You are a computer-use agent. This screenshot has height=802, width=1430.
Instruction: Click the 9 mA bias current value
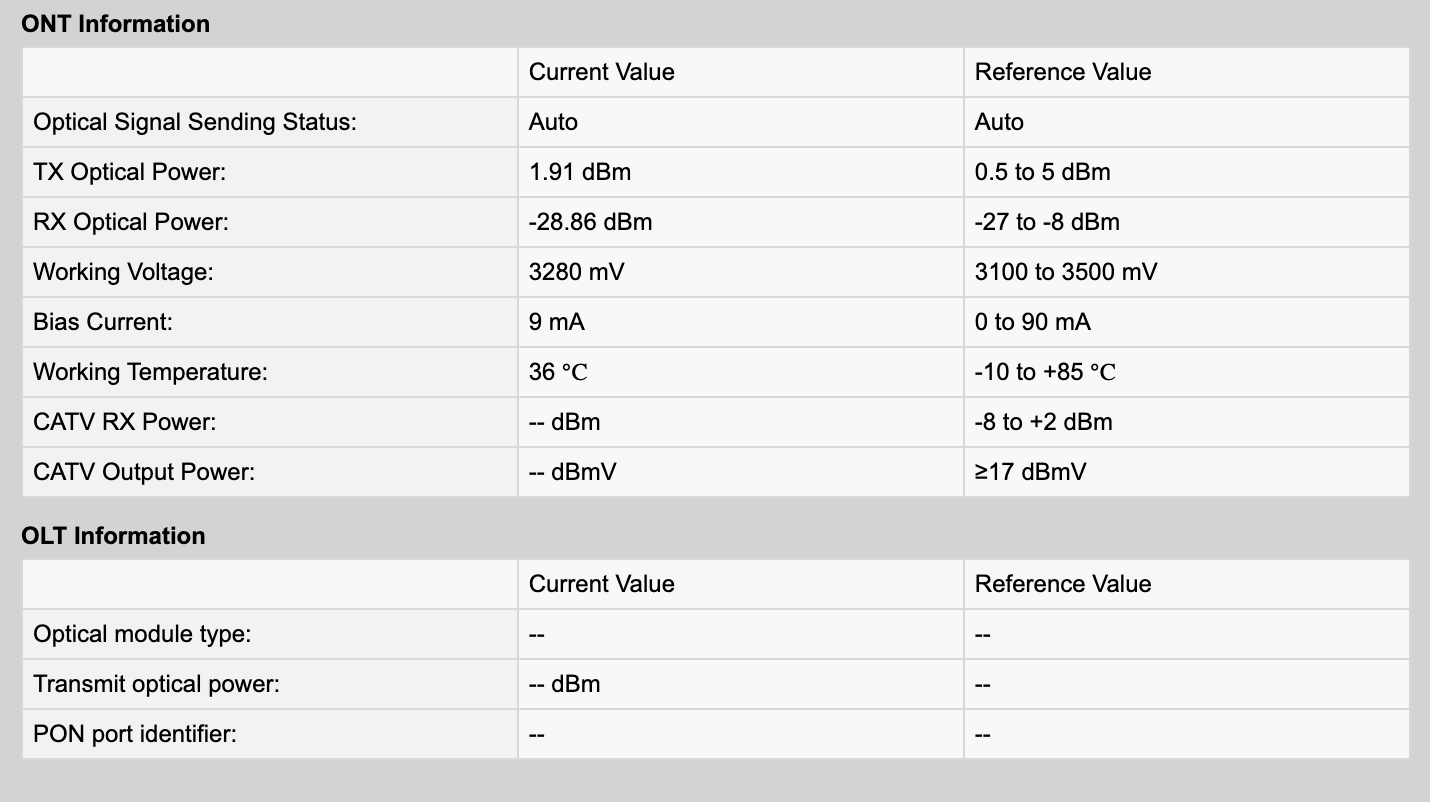(x=557, y=322)
